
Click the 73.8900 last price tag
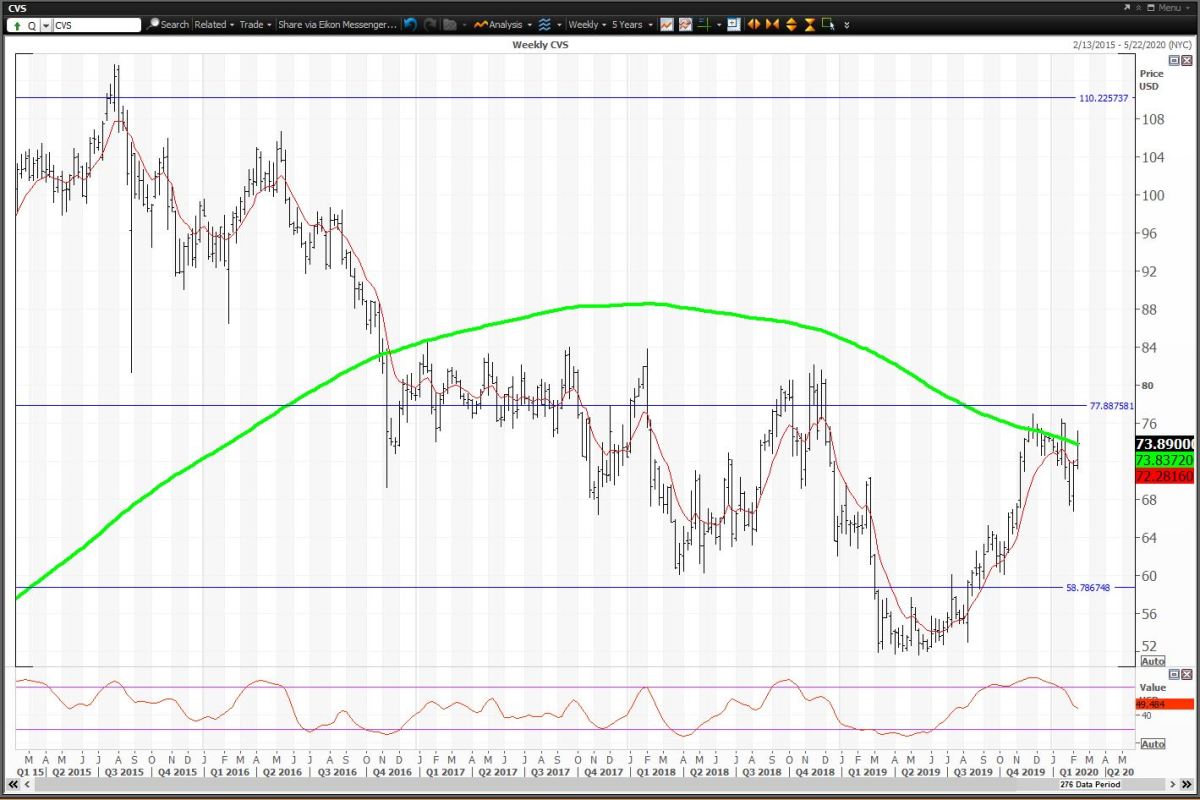(x=1166, y=445)
